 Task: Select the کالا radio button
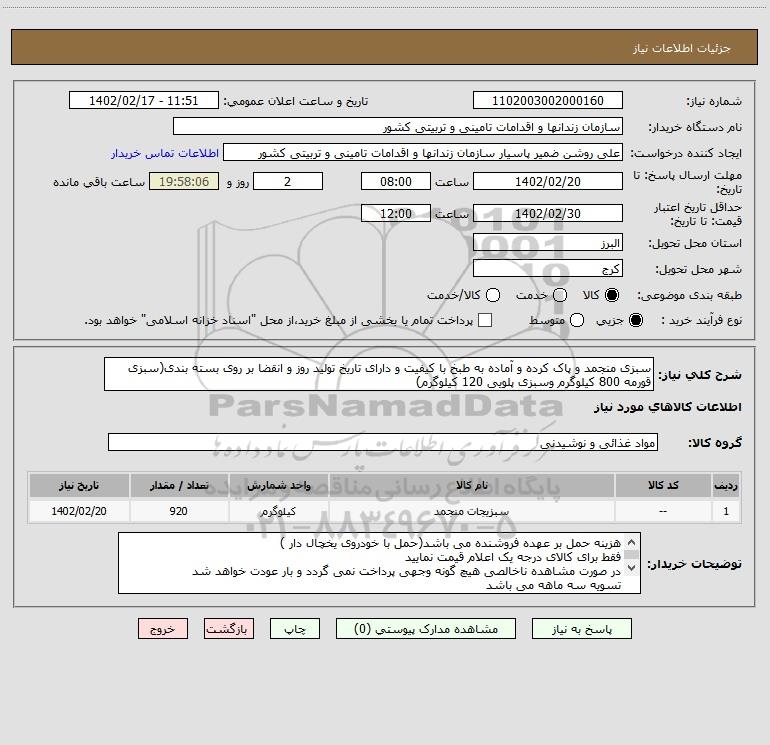(x=612, y=295)
